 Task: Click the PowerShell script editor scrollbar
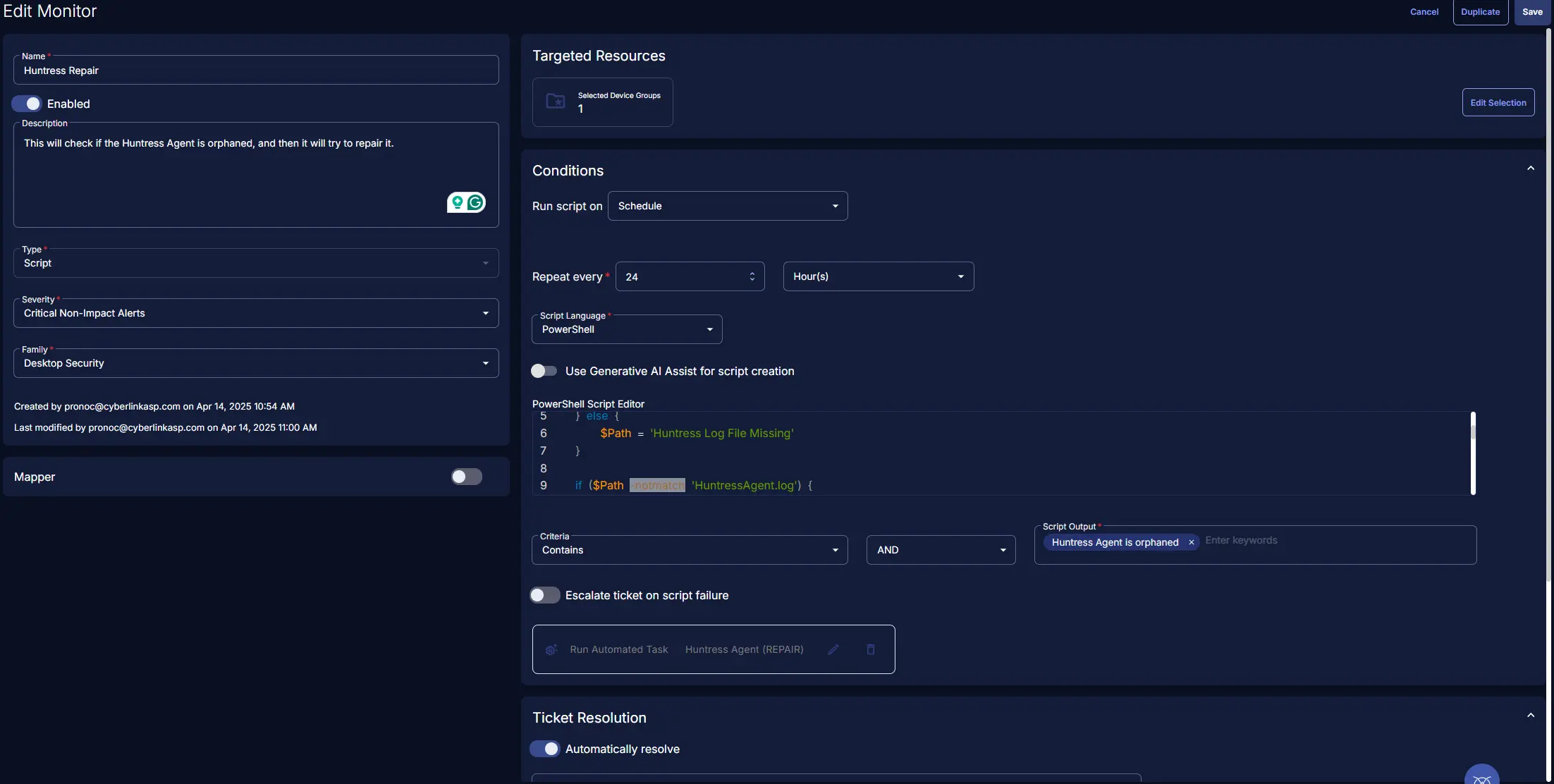1473,453
